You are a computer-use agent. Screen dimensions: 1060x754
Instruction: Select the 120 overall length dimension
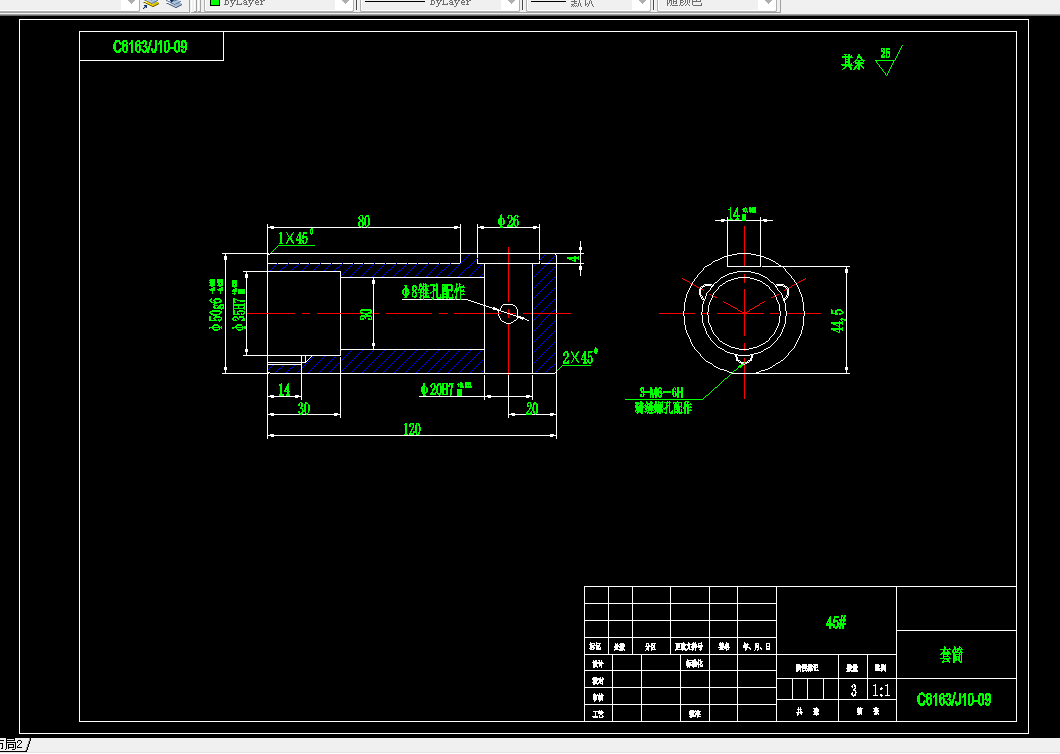412,429
